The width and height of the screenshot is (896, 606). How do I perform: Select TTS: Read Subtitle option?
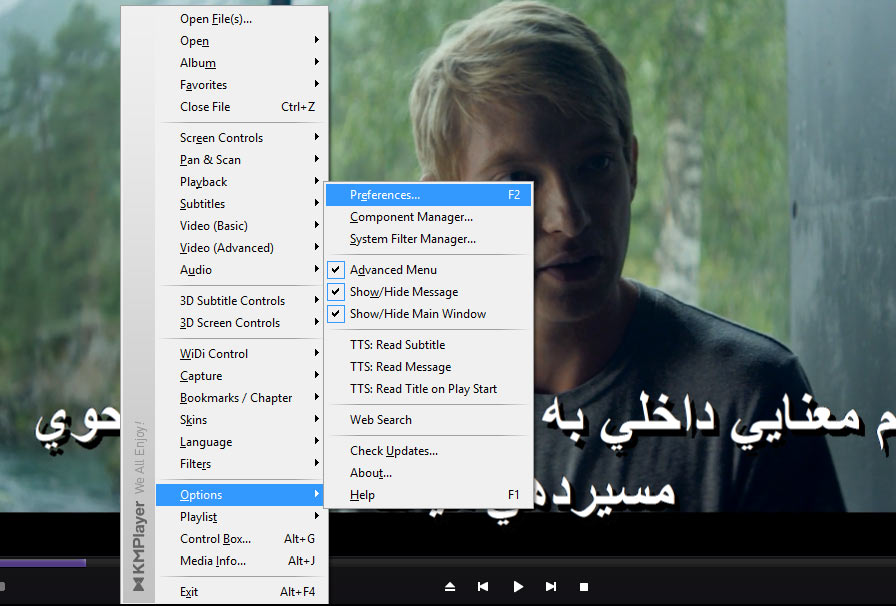(397, 345)
